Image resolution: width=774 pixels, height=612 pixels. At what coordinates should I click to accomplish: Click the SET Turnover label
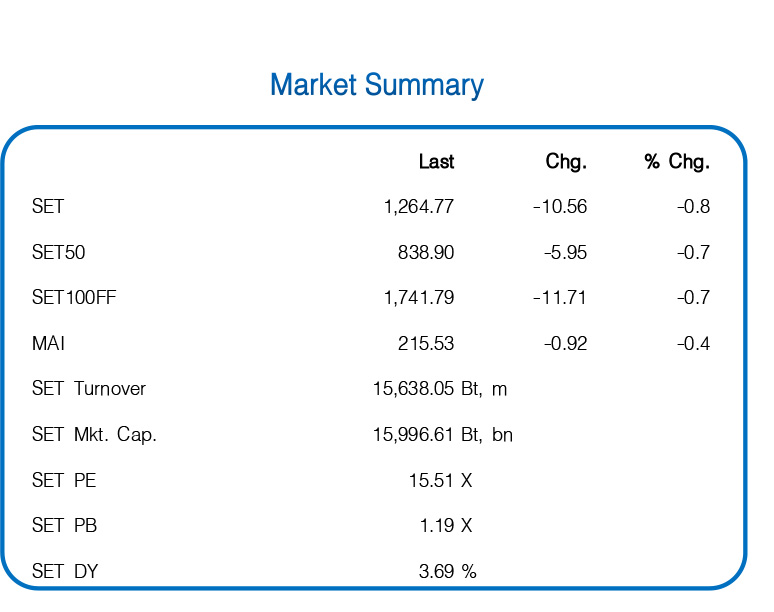pyautogui.click(x=89, y=389)
